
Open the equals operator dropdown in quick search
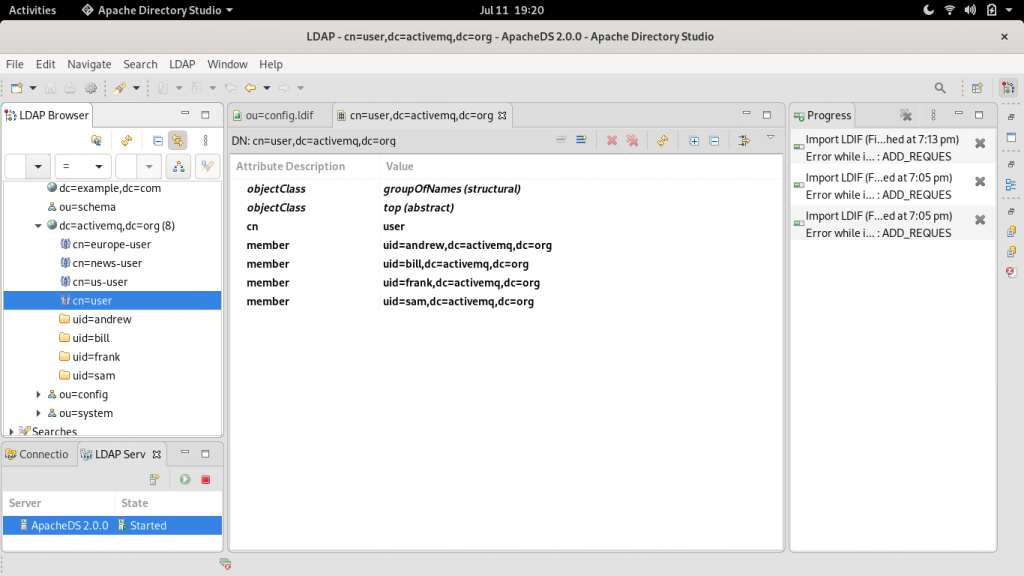coord(82,167)
